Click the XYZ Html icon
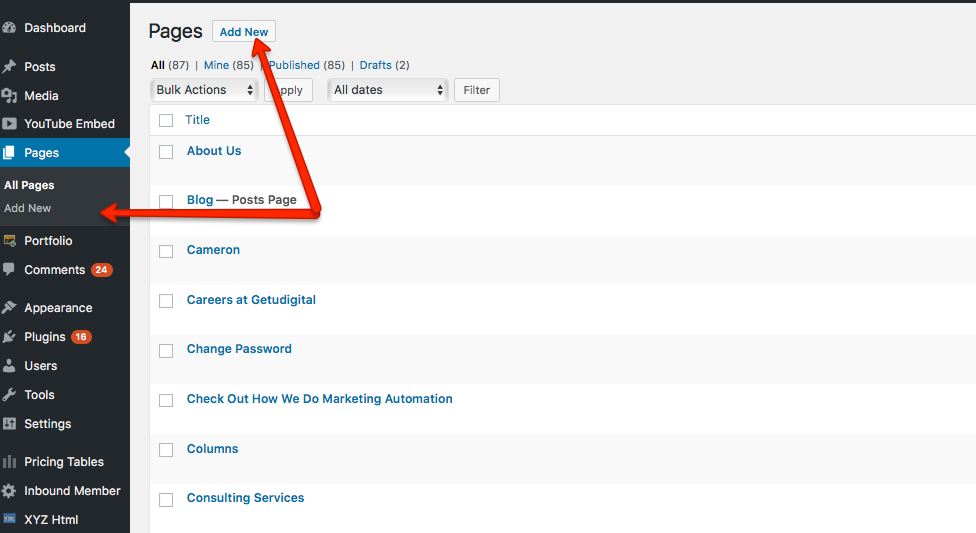The height and width of the screenshot is (533, 976). click(x=9, y=519)
